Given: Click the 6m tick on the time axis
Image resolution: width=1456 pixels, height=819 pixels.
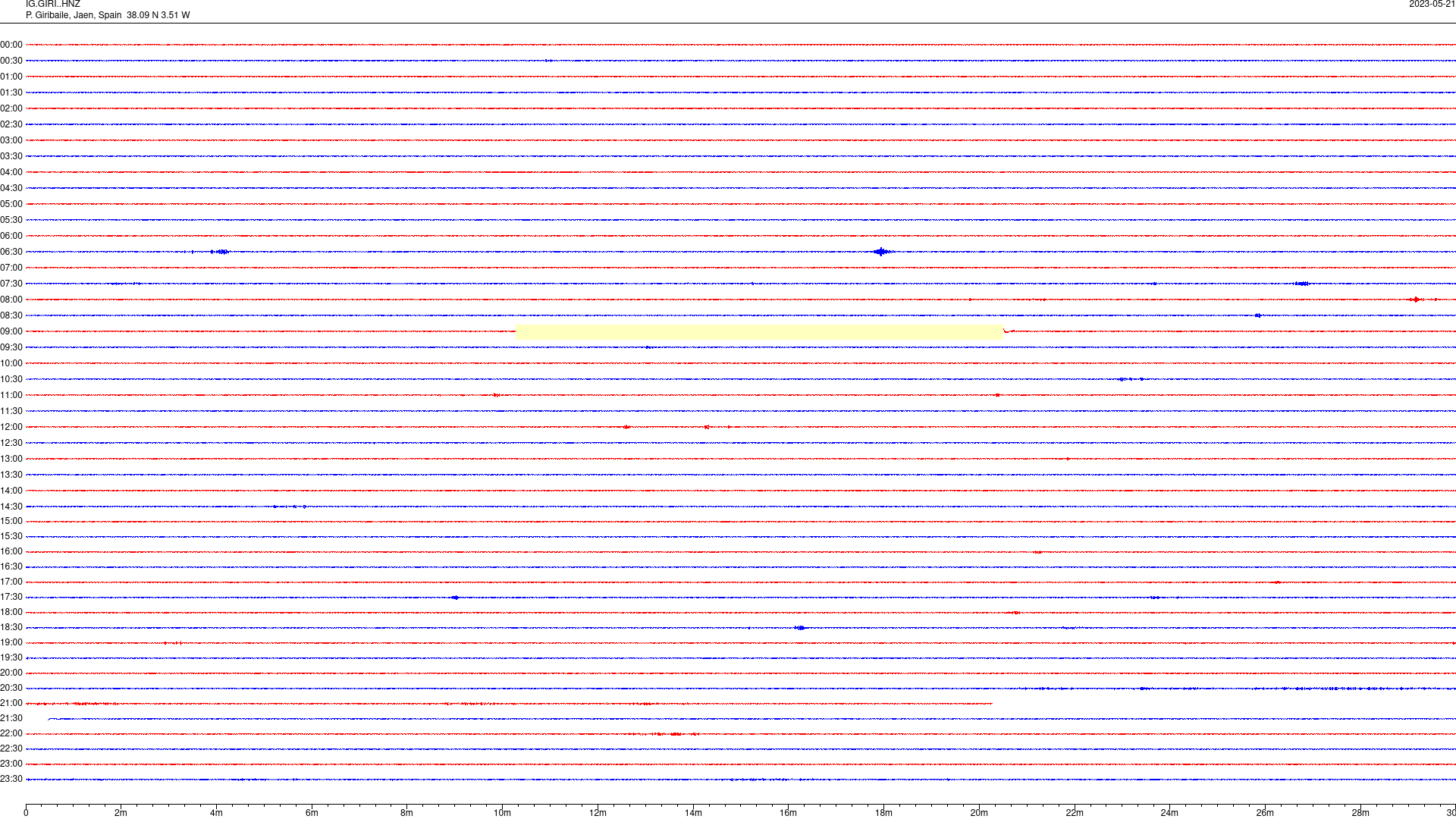Looking at the screenshot, I should [312, 813].
